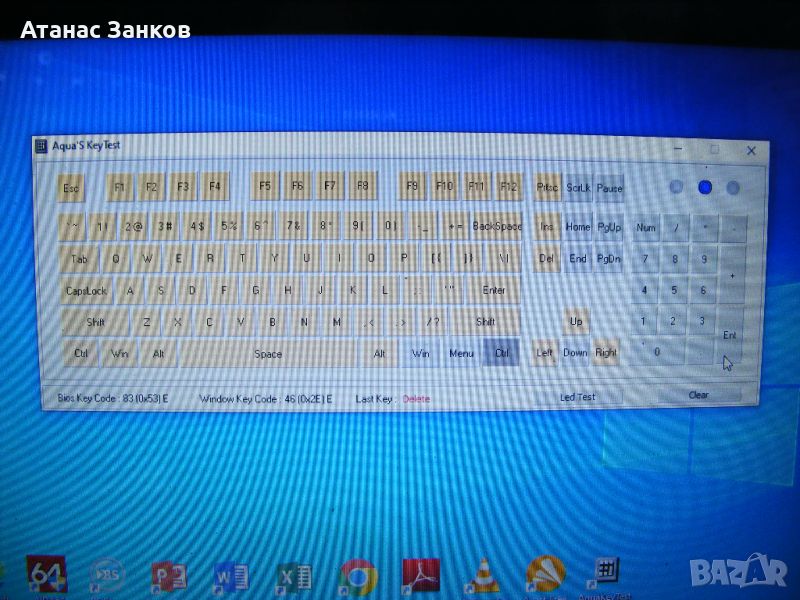Open the orange Avast shortcut icon
The width and height of the screenshot is (800, 600).
[545, 574]
